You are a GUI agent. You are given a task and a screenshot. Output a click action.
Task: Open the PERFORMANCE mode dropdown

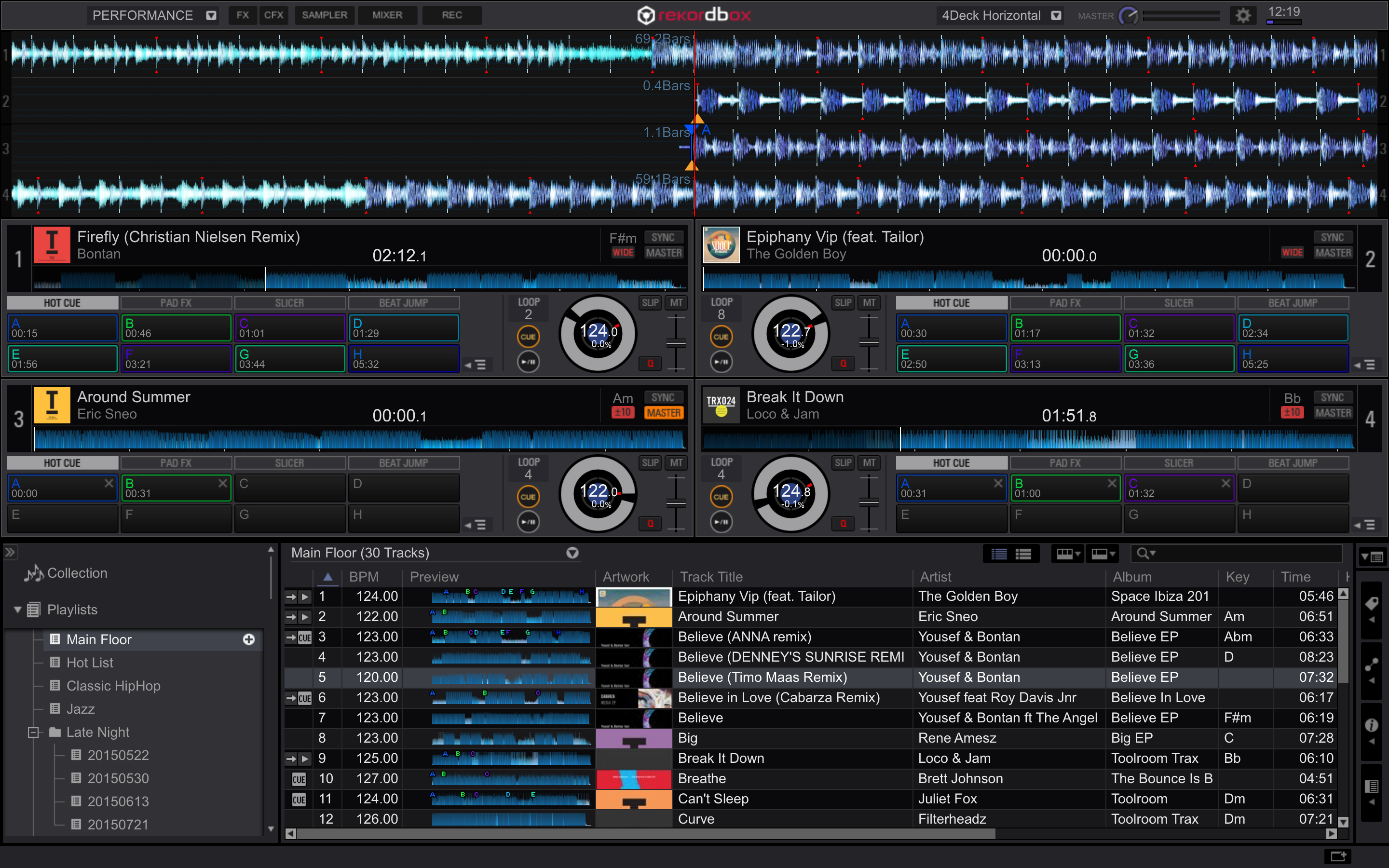211,15
